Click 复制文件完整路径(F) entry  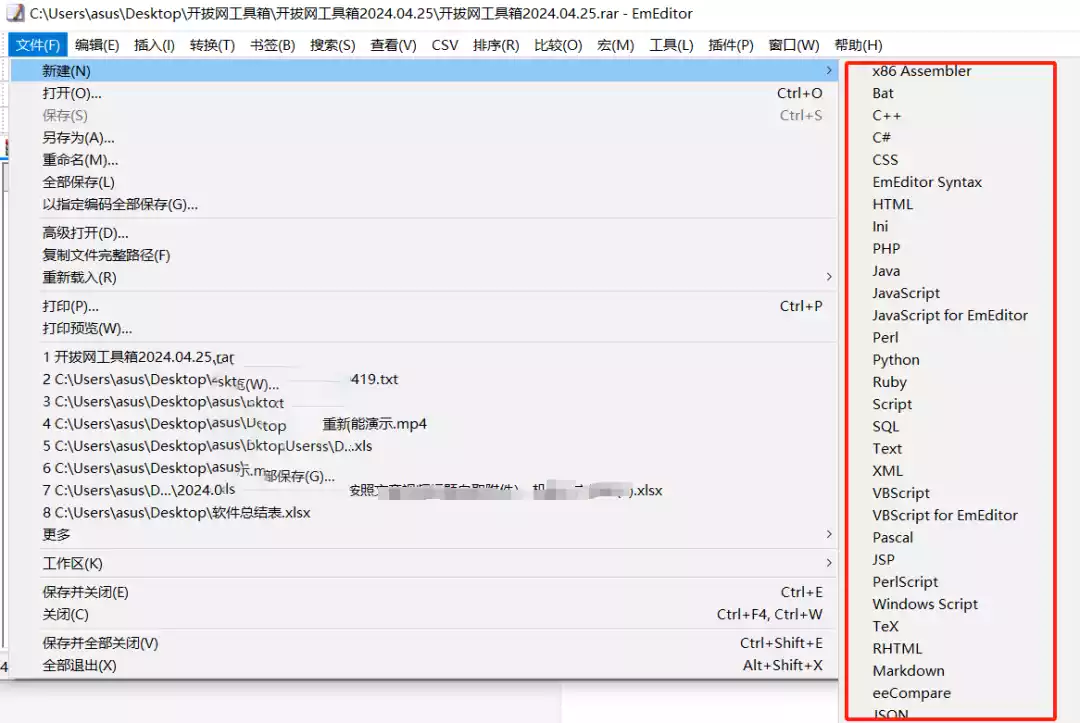pos(106,255)
